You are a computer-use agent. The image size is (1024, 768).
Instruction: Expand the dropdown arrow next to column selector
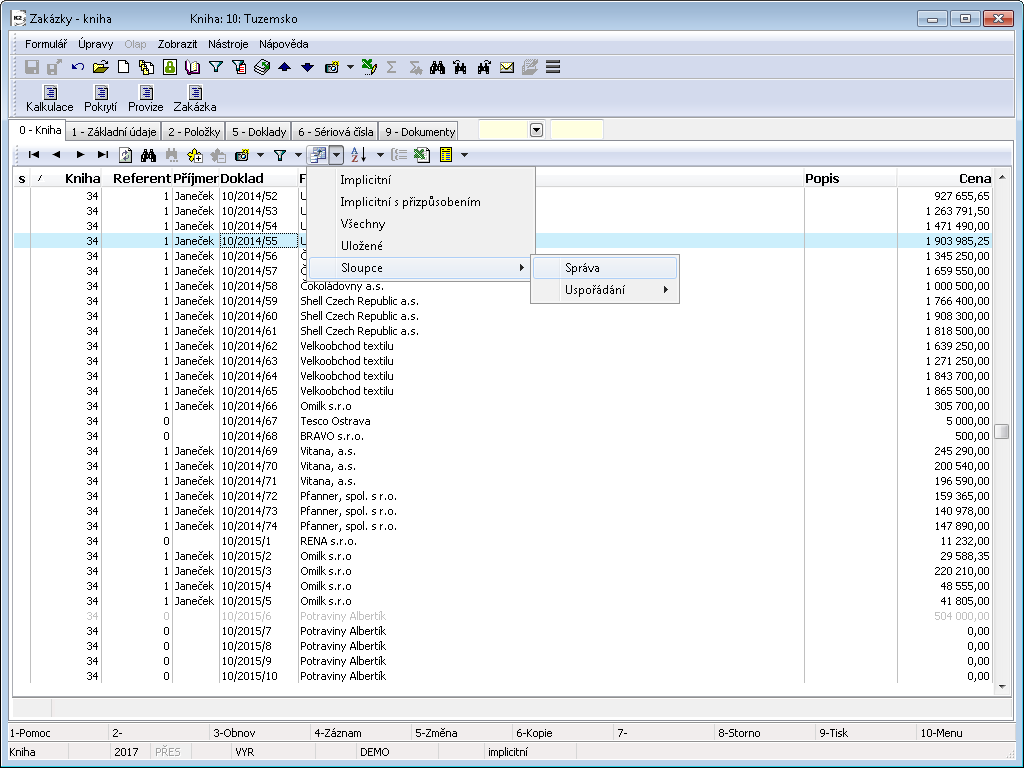(x=336, y=155)
